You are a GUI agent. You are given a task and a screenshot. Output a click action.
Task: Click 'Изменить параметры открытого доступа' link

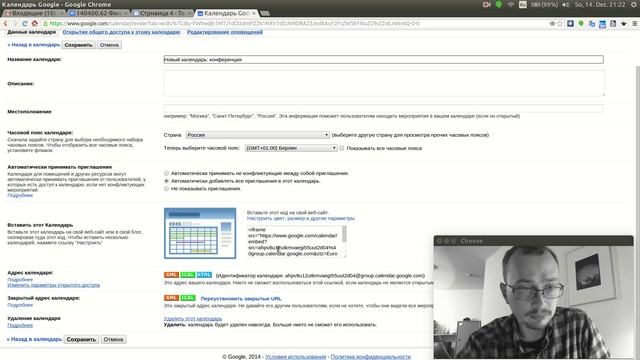(x=53, y=285)
